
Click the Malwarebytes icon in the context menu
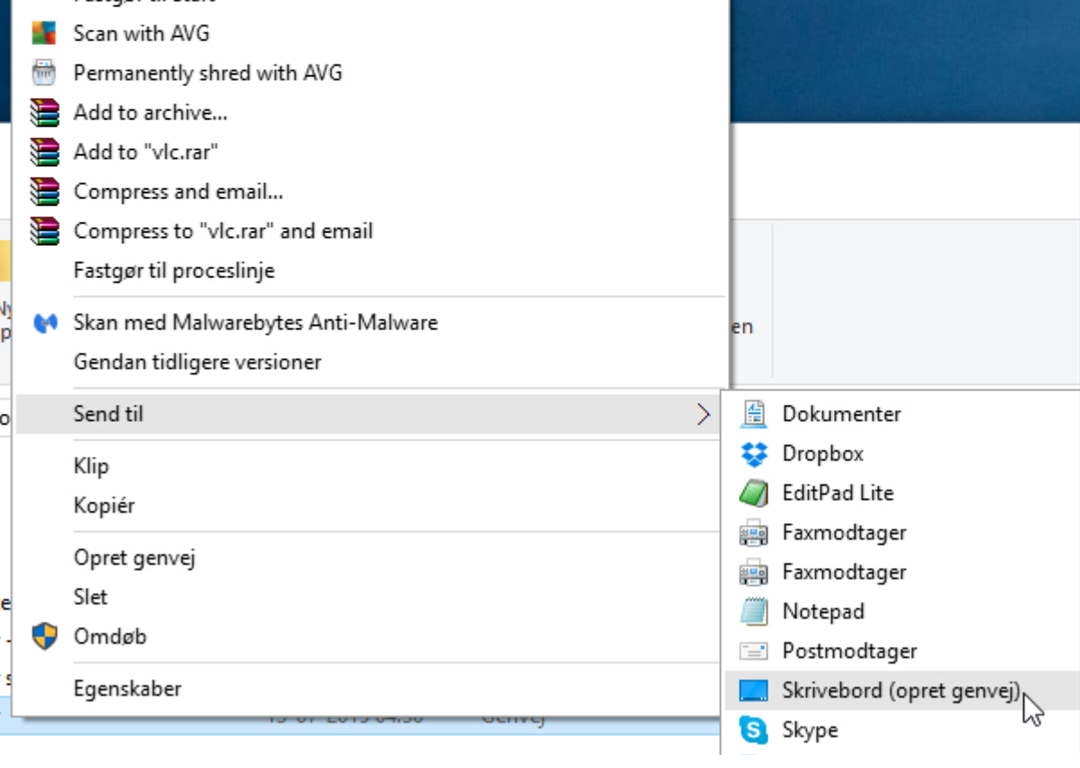(x=45, y=322)
